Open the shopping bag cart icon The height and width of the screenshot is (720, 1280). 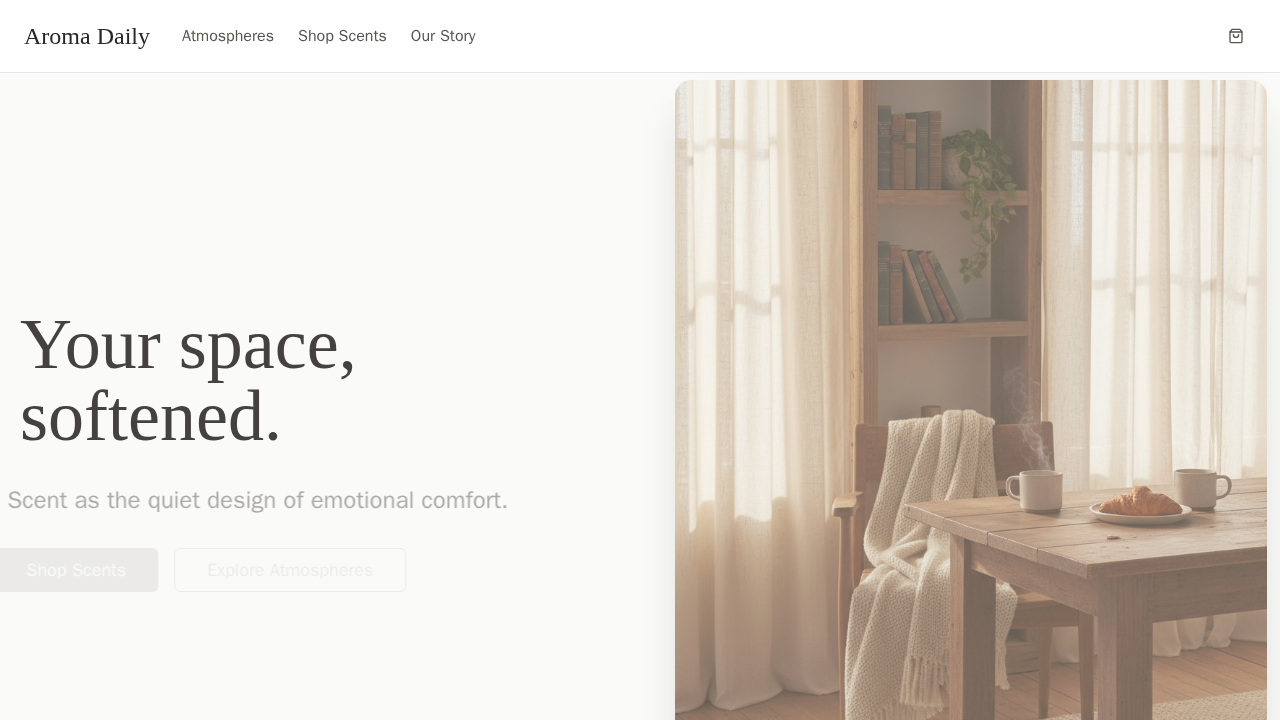(1236, 36)
